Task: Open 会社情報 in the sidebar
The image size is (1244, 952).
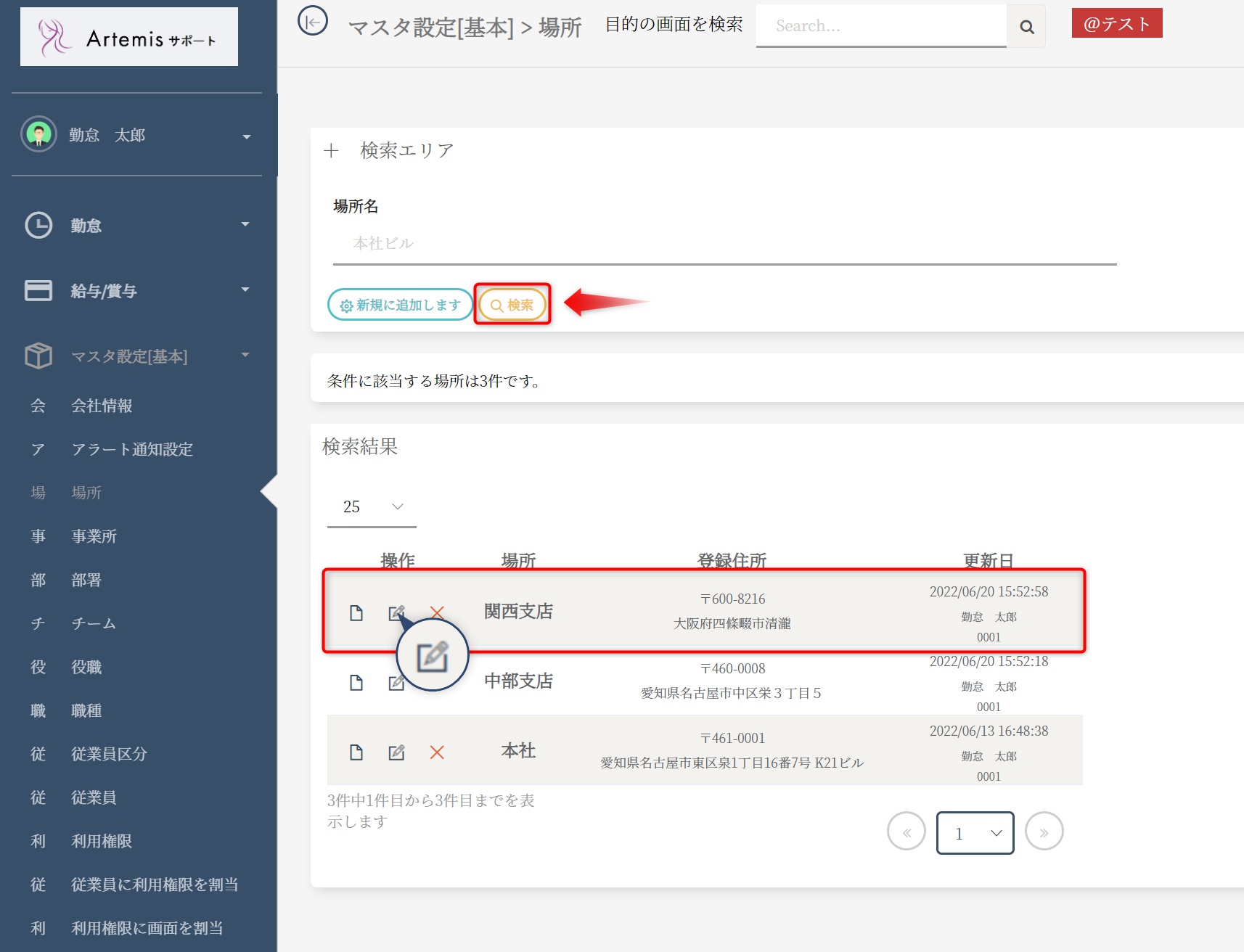Action: point(102,406)
